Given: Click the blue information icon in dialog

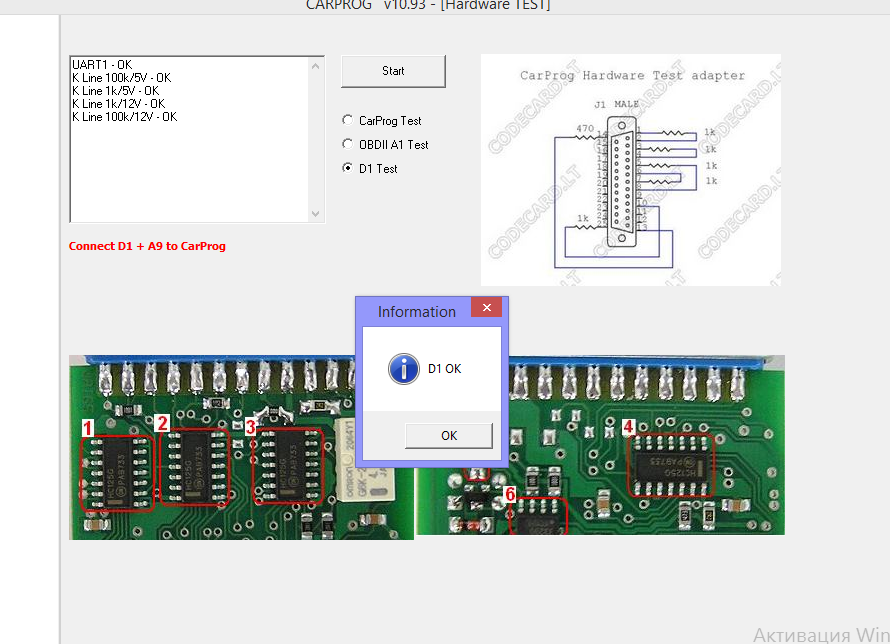Looking at the screenshot, I should pyautogui.click(x=404, y=369).
